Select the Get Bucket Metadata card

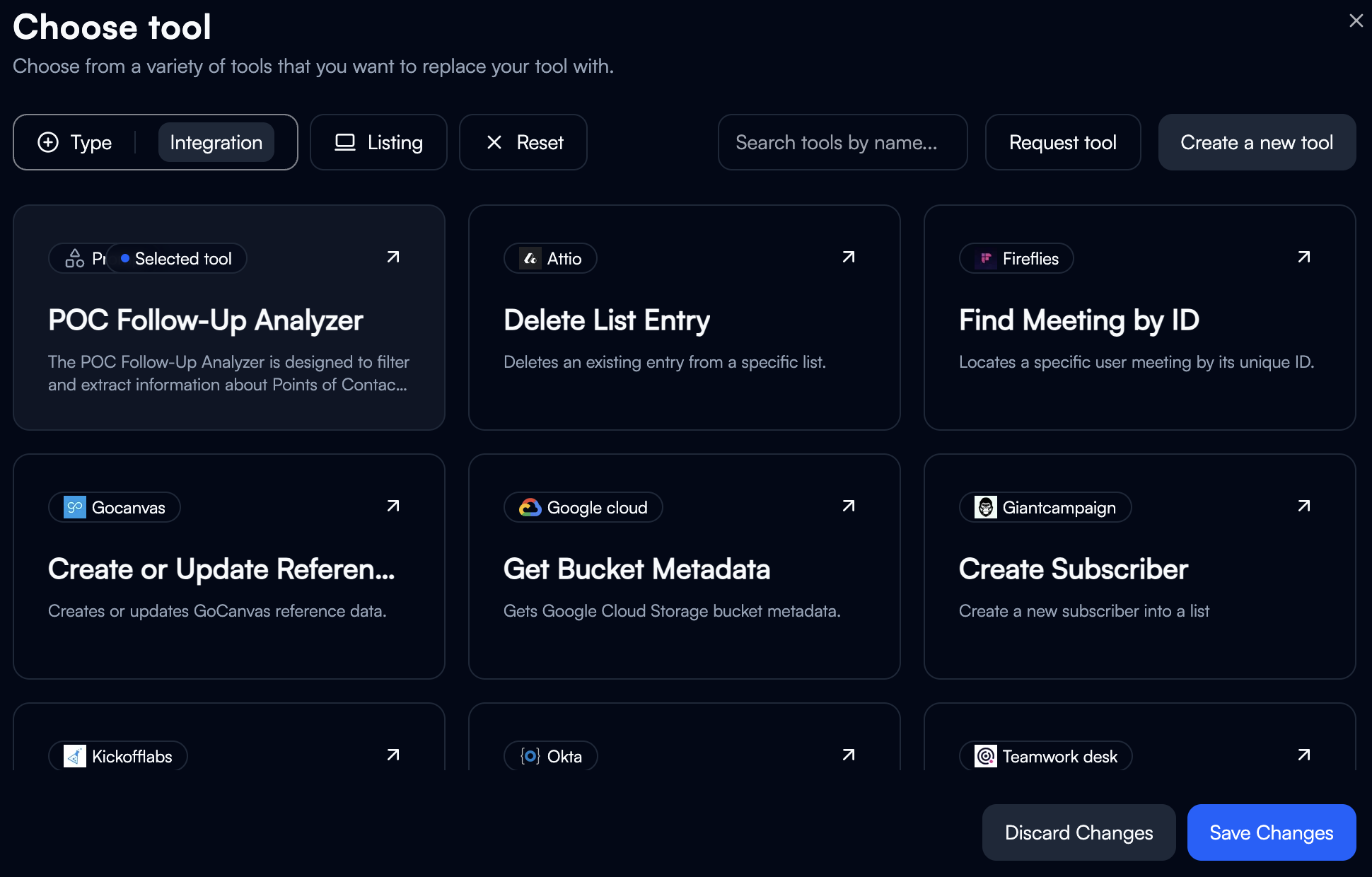point(684,581)
